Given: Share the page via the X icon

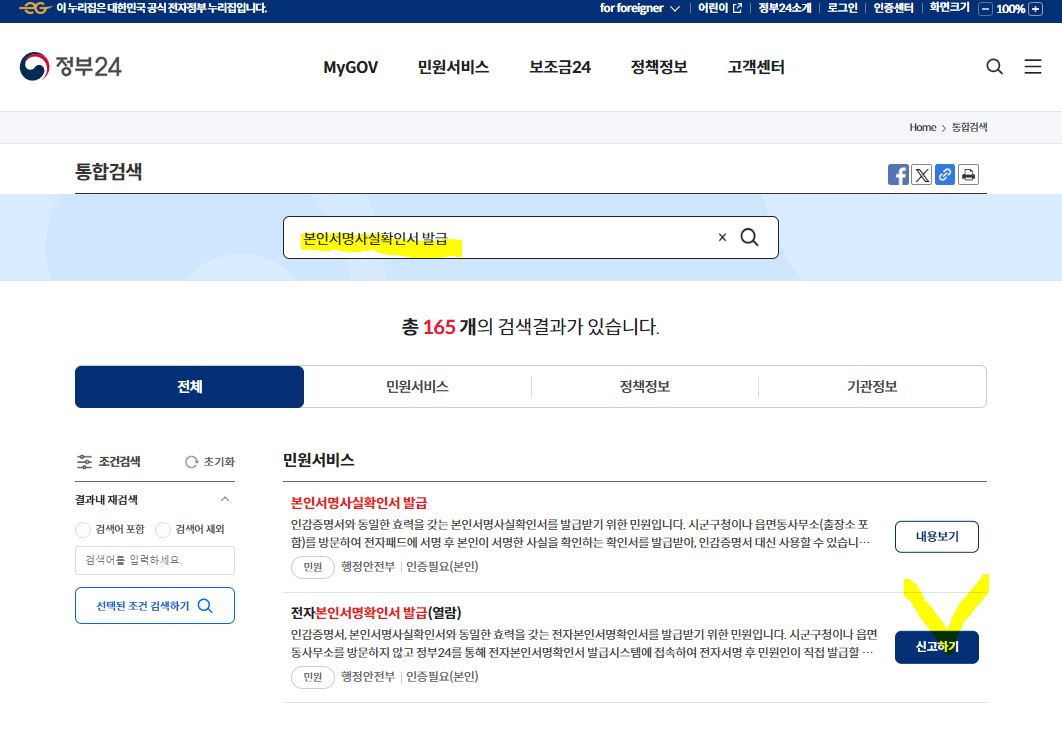Looking at the screenshot, I should point(921,174).
